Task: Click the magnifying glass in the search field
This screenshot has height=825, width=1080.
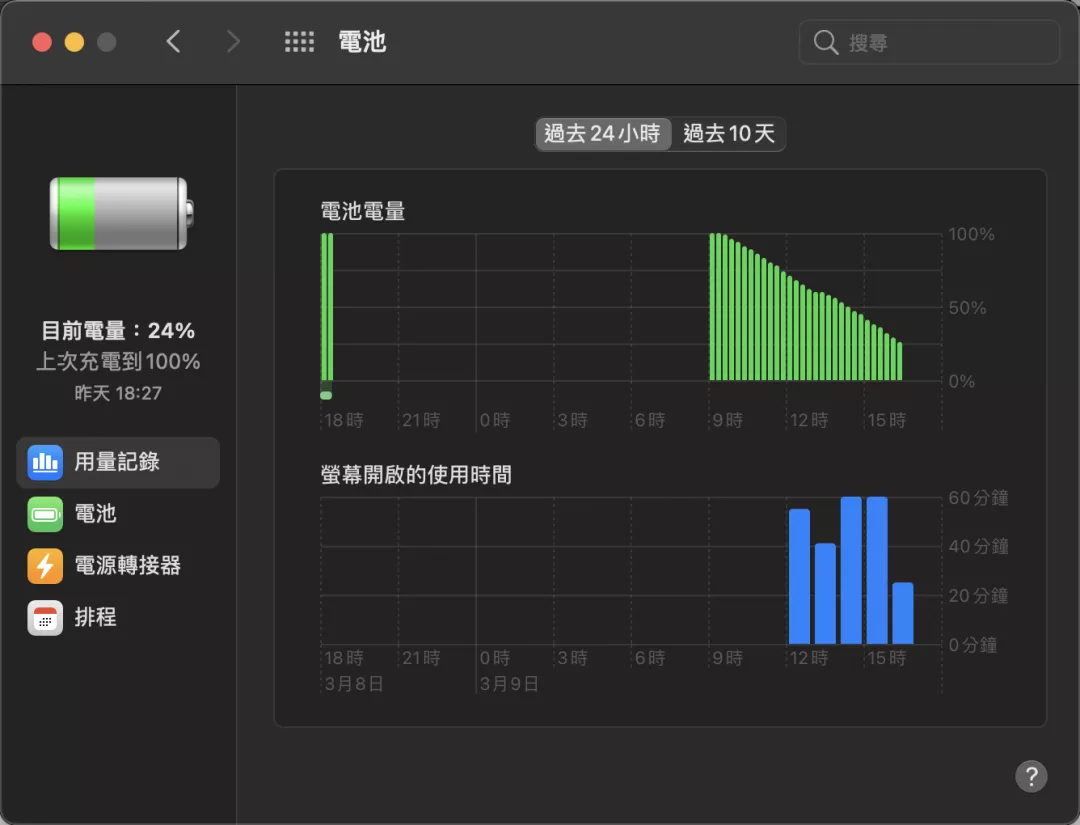Action: click(x=825, y=42)
